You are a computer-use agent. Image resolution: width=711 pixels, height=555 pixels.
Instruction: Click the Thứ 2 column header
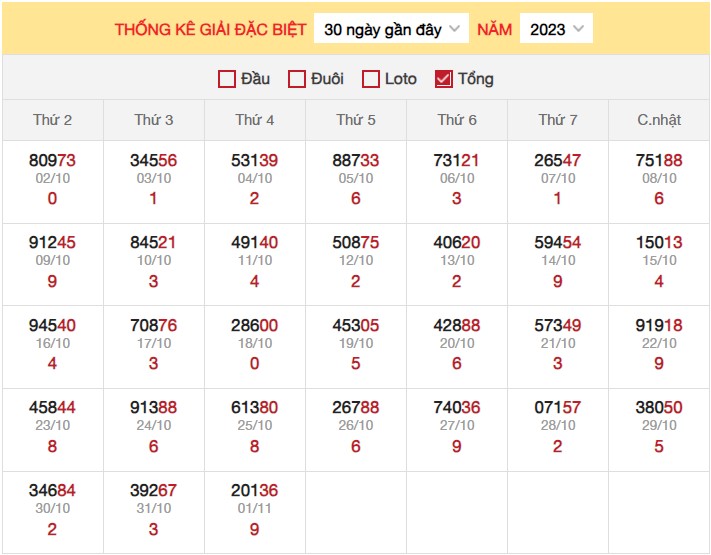[x=52, y=120]
